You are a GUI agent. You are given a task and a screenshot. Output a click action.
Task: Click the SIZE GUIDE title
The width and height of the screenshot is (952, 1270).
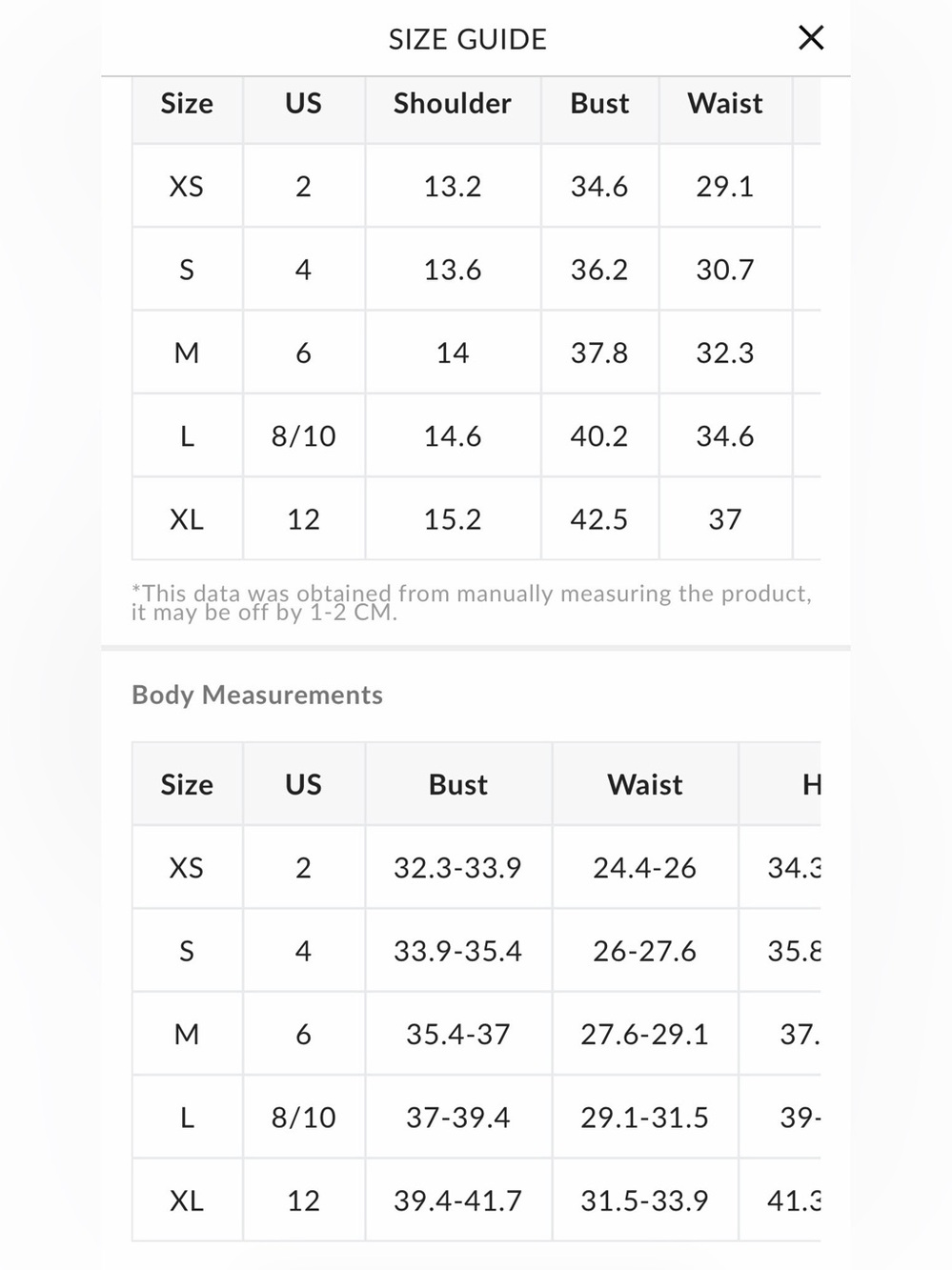tap(468, 39)
